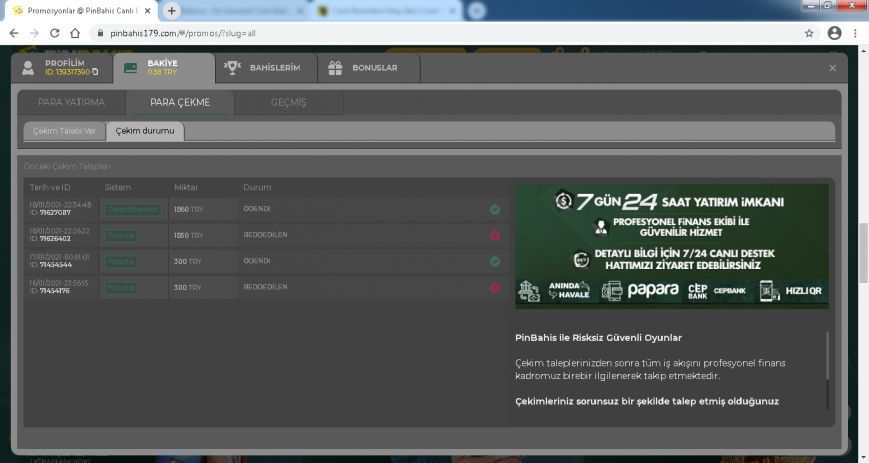Click the wallet icon in BAKİYE
This screenshot has height=463, width=869.
(131, 68)
